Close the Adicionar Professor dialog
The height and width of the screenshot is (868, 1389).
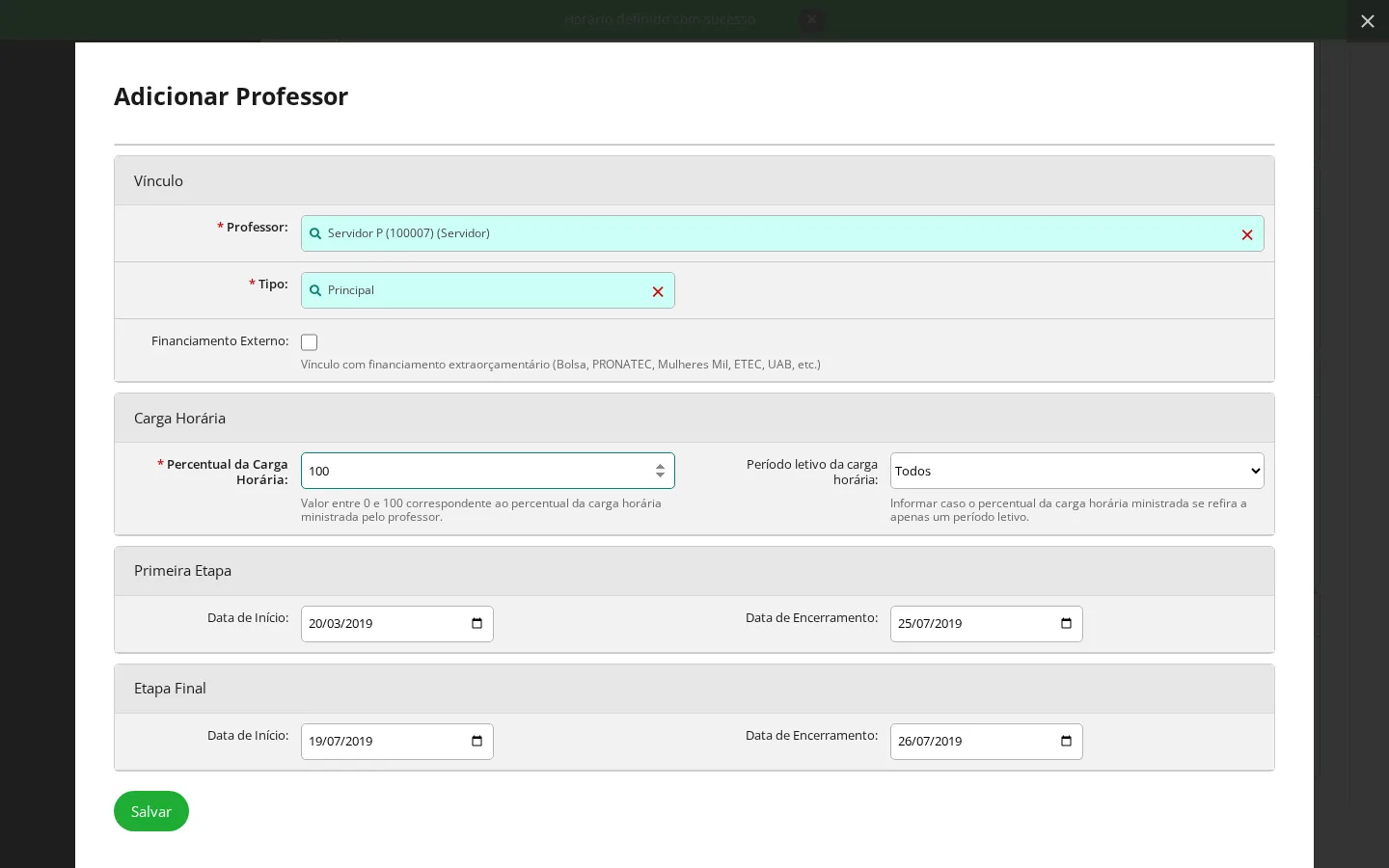coord(1368,21)
